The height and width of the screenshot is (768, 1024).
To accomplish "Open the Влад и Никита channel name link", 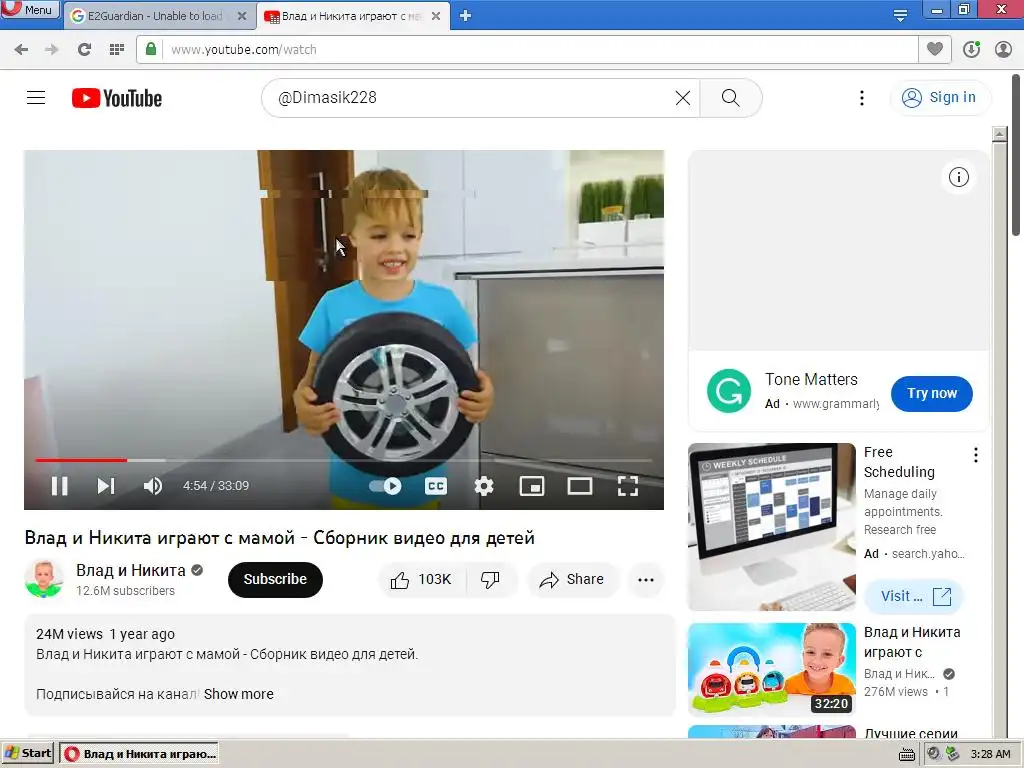I will click(x=131, y=570).
